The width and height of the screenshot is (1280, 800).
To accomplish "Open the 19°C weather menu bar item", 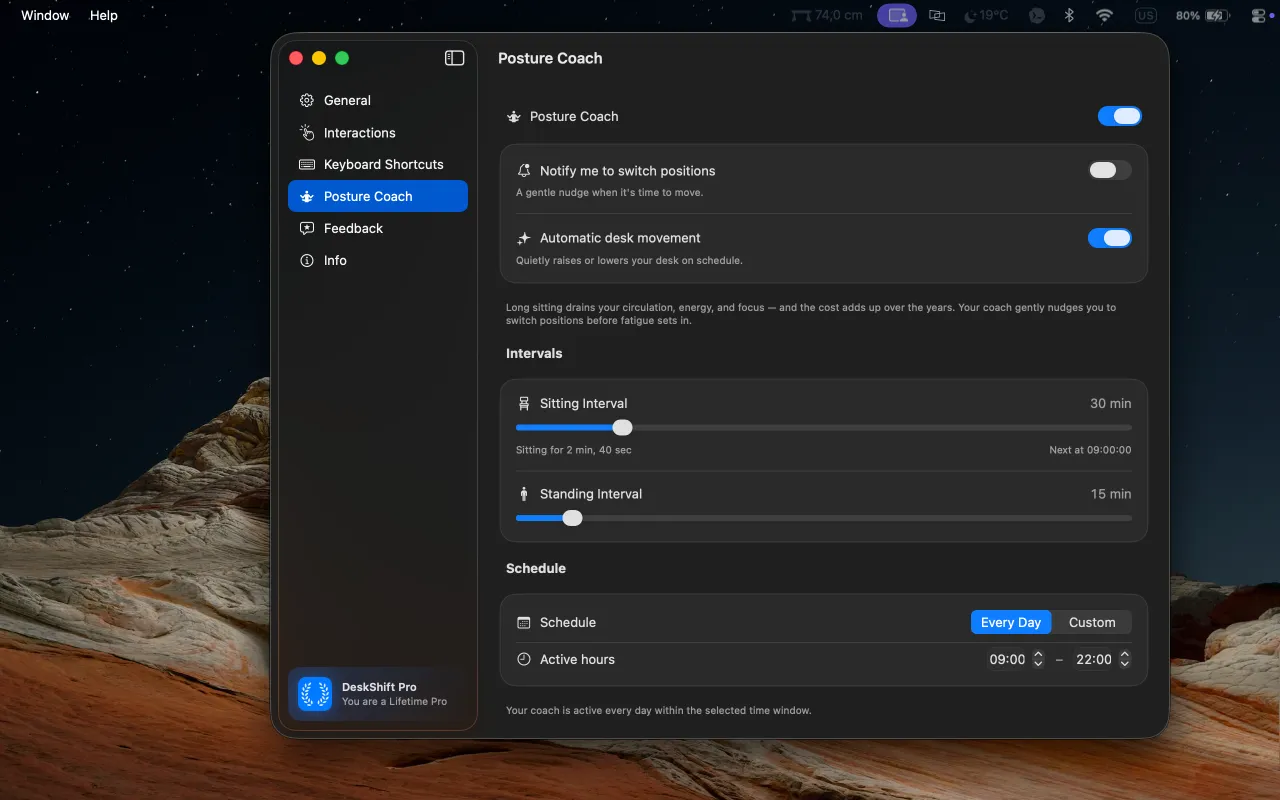I will 986,15.
